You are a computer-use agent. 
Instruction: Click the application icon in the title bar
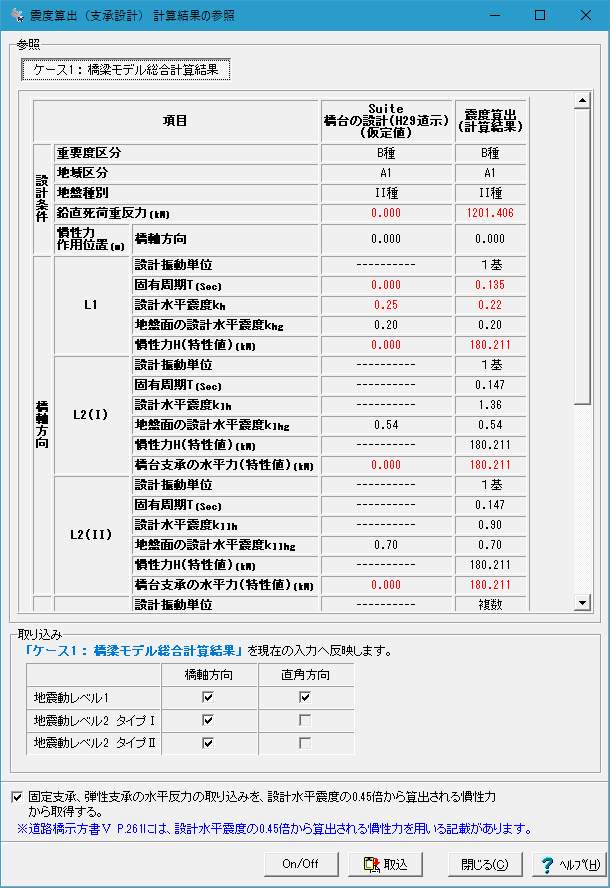point(18,15)
